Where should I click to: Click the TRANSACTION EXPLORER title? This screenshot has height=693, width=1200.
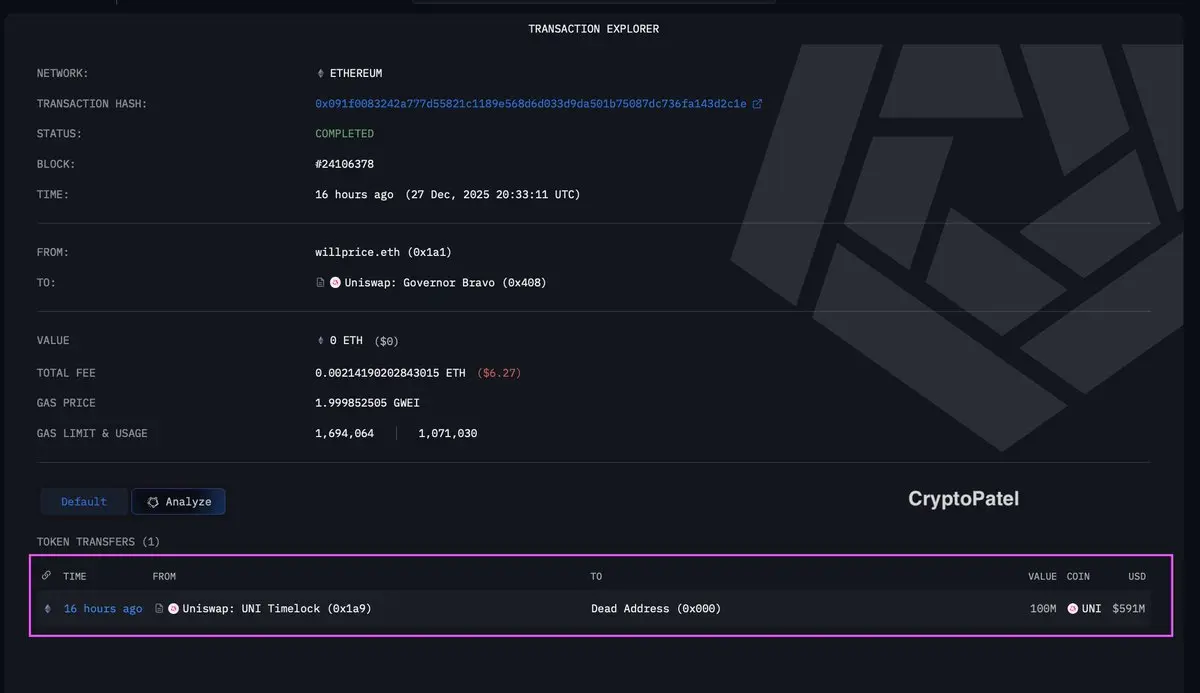tap(594, 29)
